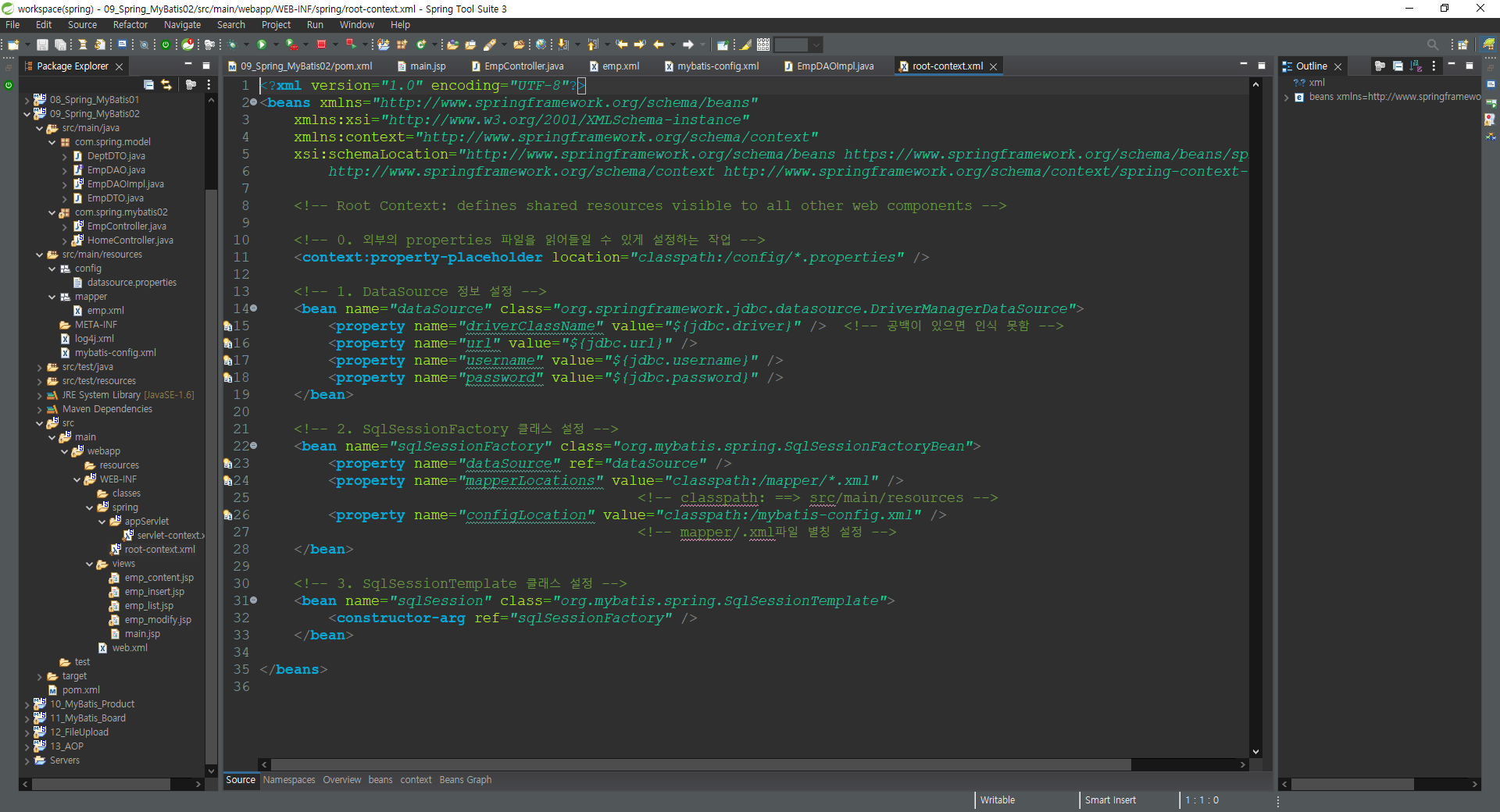Click the Open Perspective icon
Screen dimensions: 1500x812
click(1463, 45)
